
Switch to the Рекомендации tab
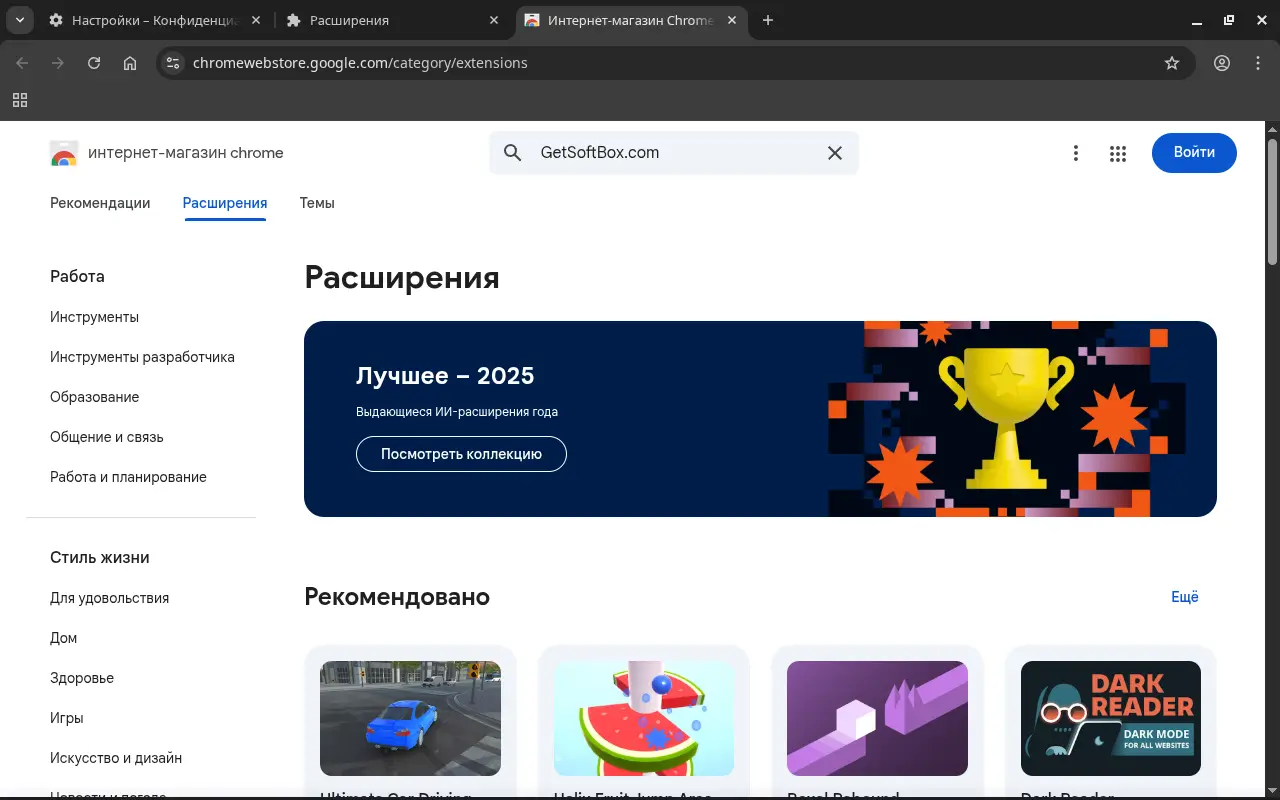point(100,203)
